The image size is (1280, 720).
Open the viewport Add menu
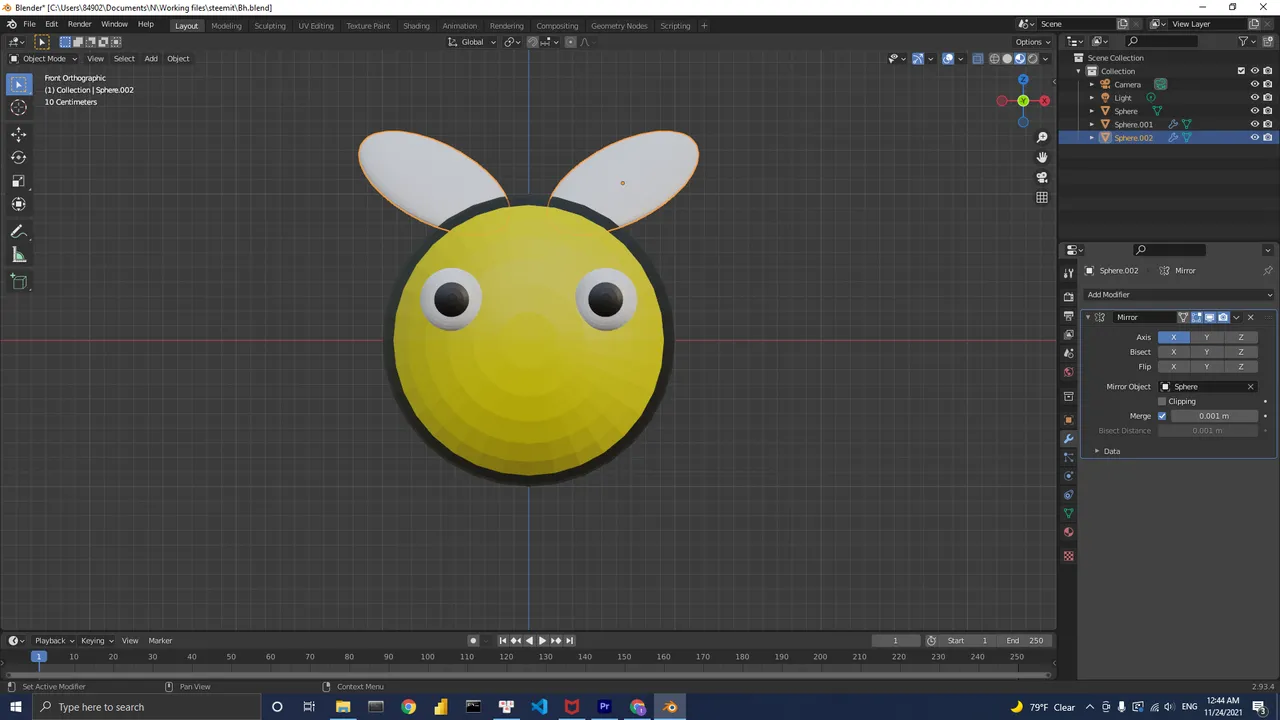tap(151, 58)
